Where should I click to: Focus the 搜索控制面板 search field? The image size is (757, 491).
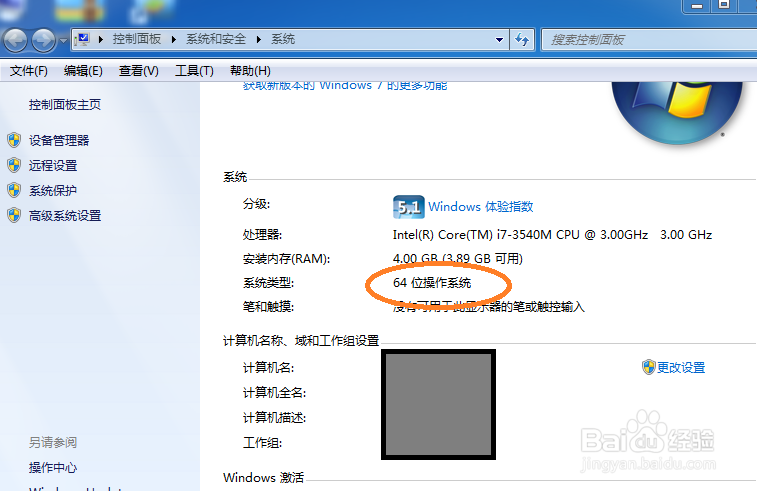(649, 40)
